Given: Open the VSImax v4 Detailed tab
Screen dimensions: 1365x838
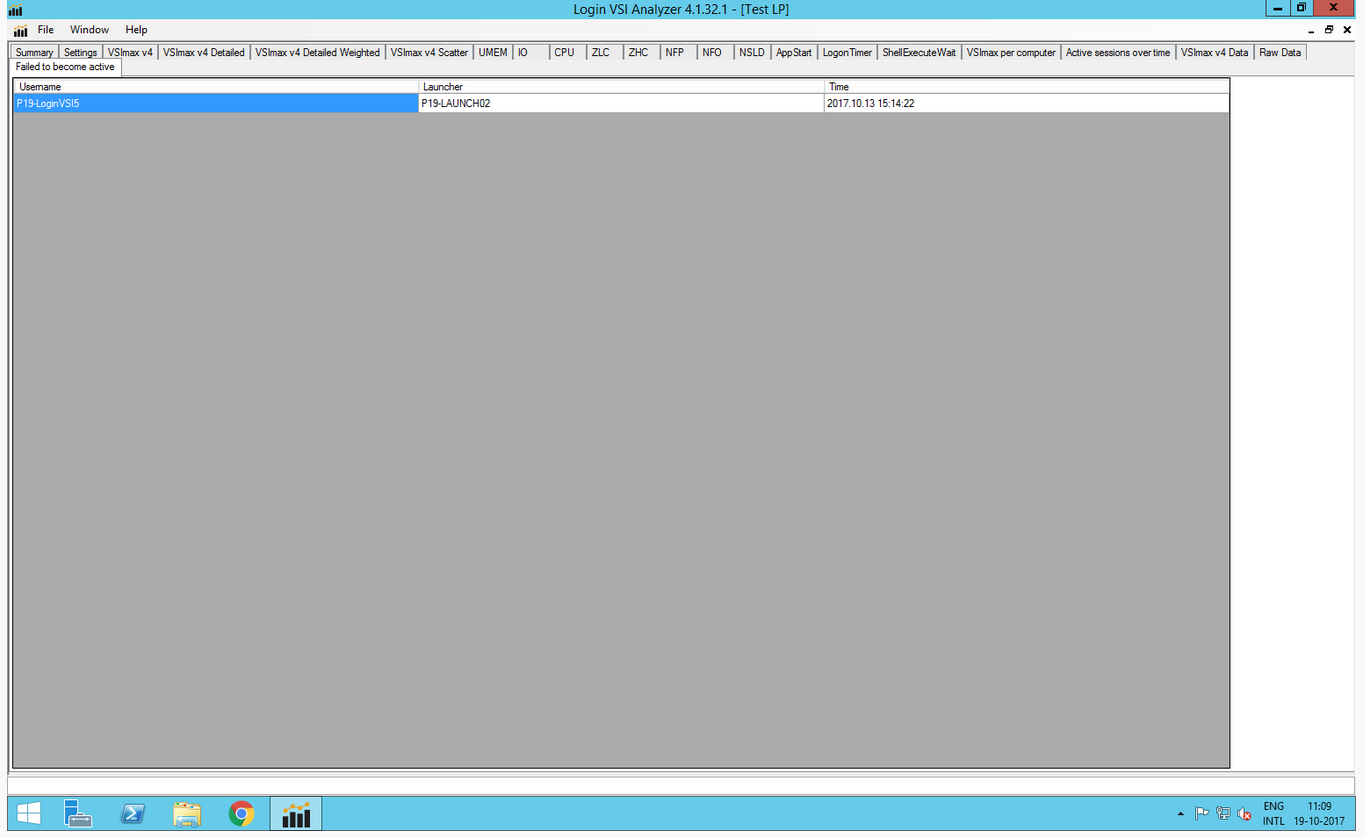Looking at the screenshot, I should pos(204,52).
